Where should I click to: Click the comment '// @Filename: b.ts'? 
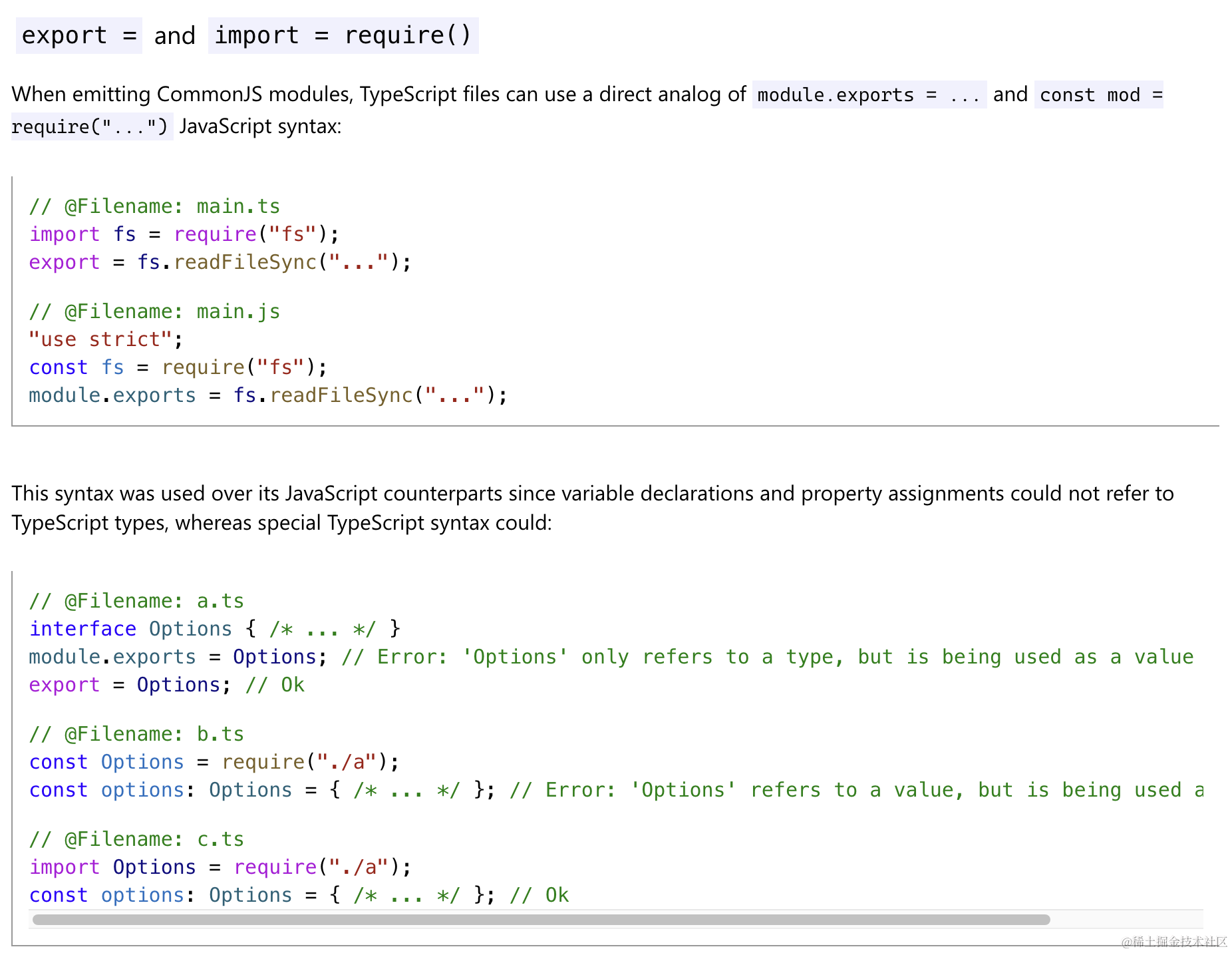[136, 734]
